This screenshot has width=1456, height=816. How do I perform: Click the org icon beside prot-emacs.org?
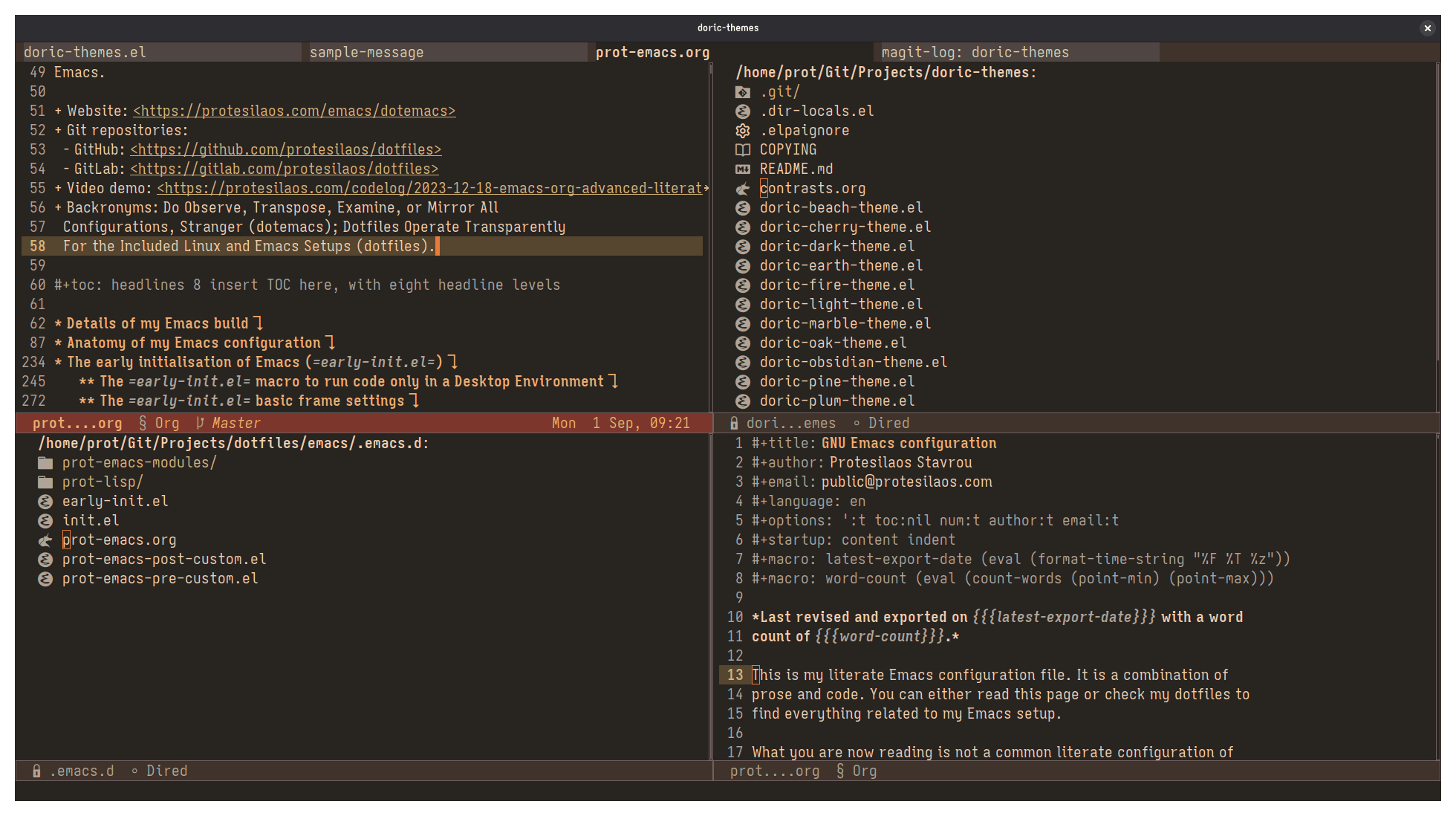pos(45,540)
